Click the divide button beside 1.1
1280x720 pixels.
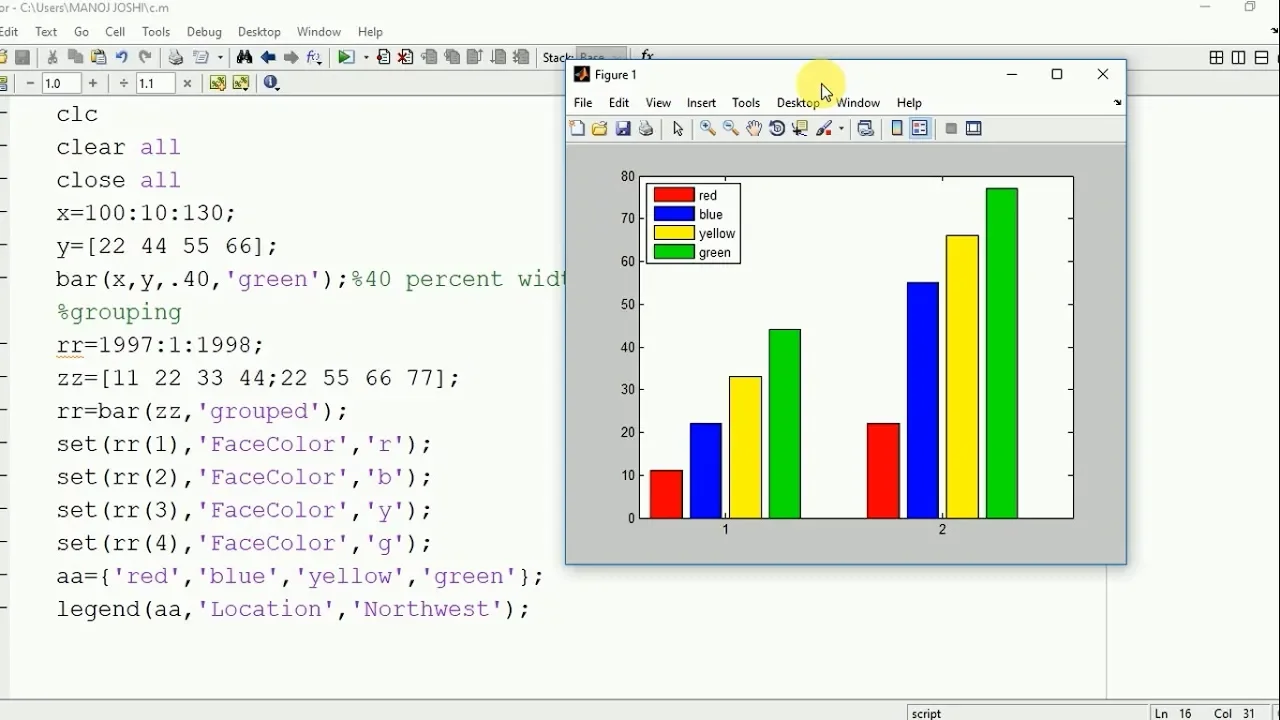coord(123,84)
